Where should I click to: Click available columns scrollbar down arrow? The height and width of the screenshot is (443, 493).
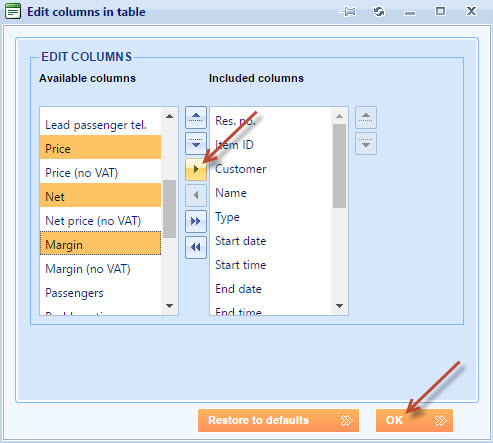[169, 306]
